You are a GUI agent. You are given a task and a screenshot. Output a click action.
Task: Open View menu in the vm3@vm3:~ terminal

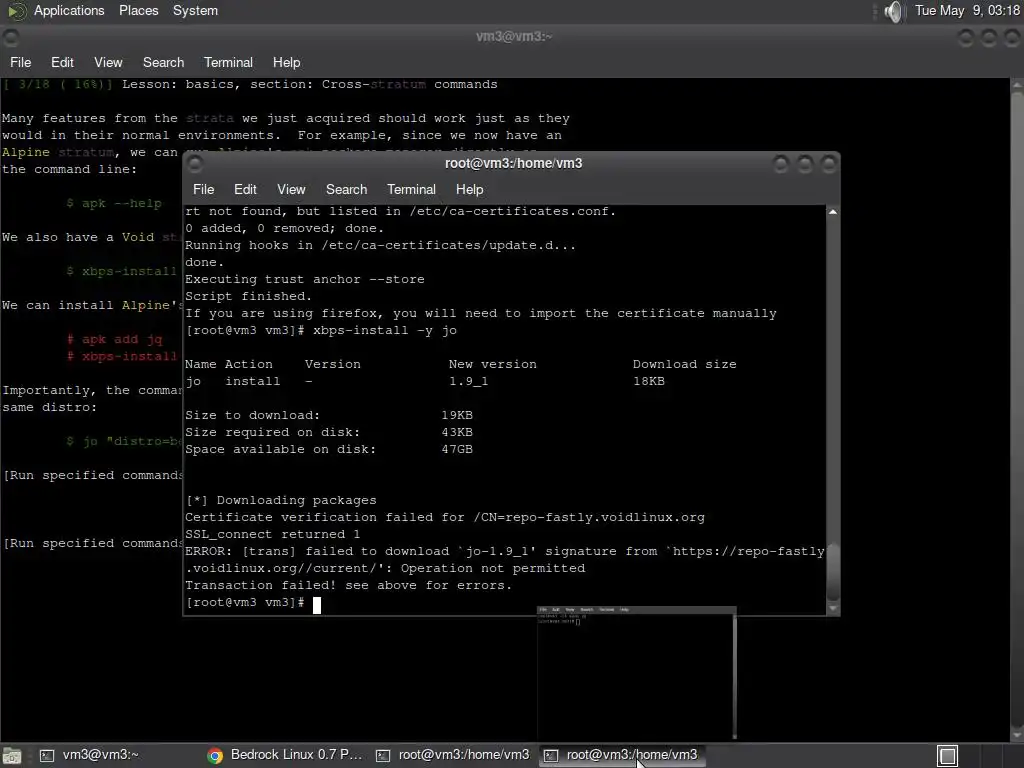[x=108, y=63]
